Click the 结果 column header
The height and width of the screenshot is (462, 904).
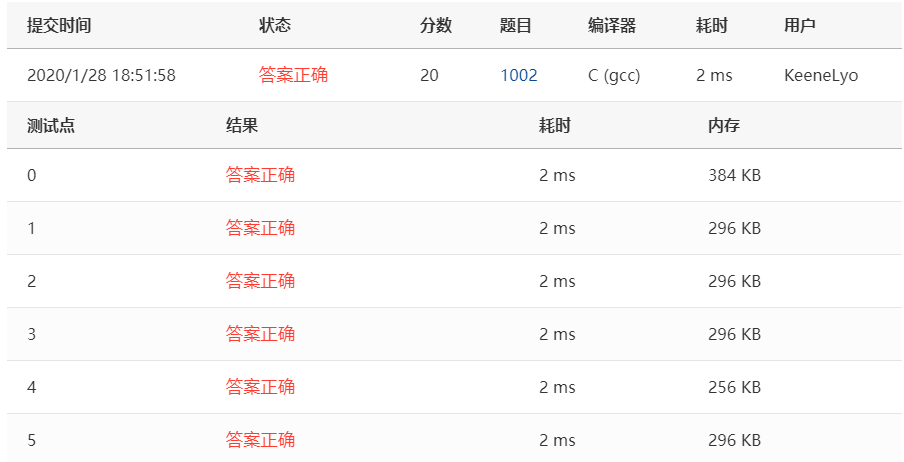click(x=242, y=126)
